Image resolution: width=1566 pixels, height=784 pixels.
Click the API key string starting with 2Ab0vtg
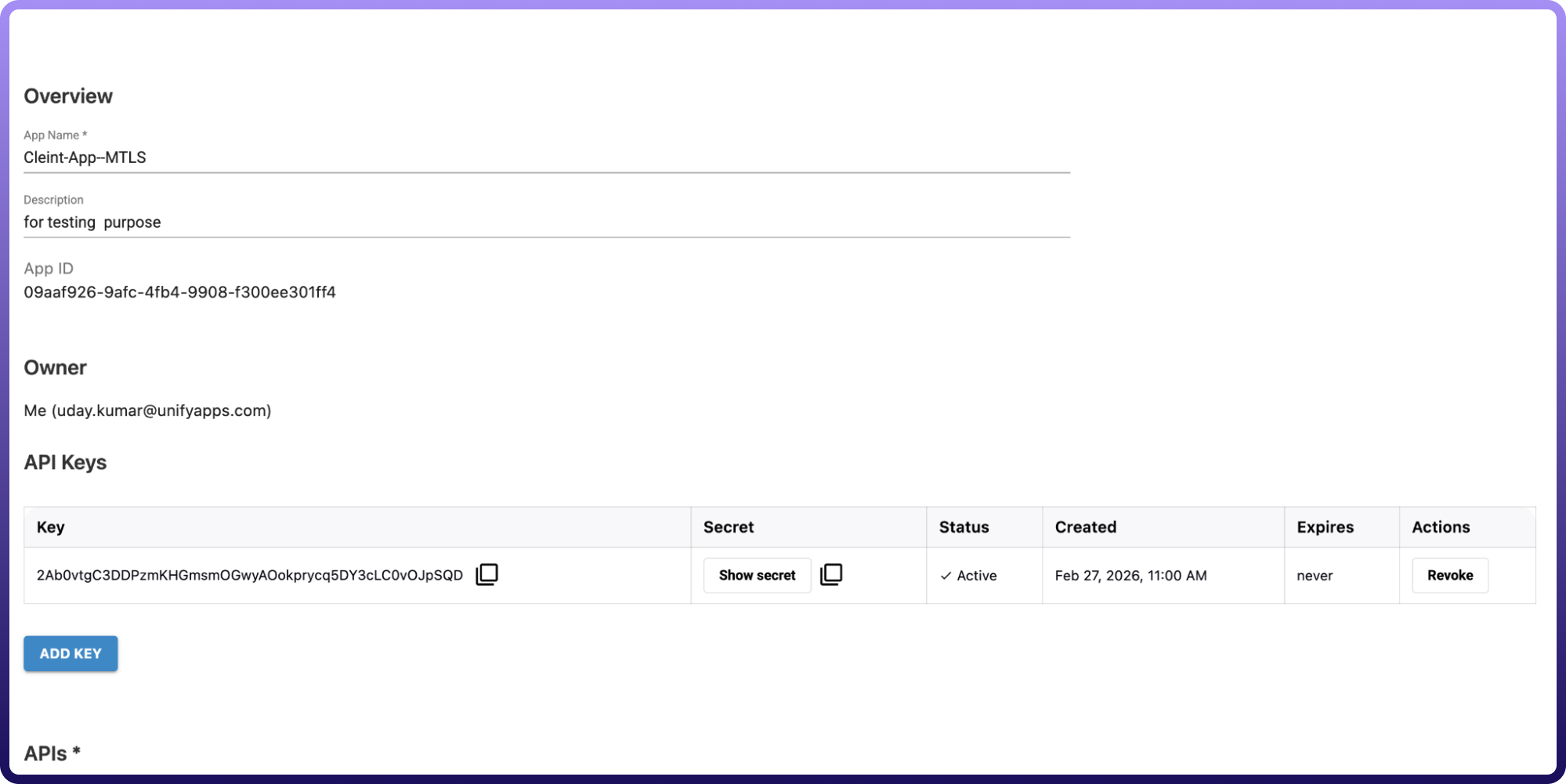tap(250, 576)
